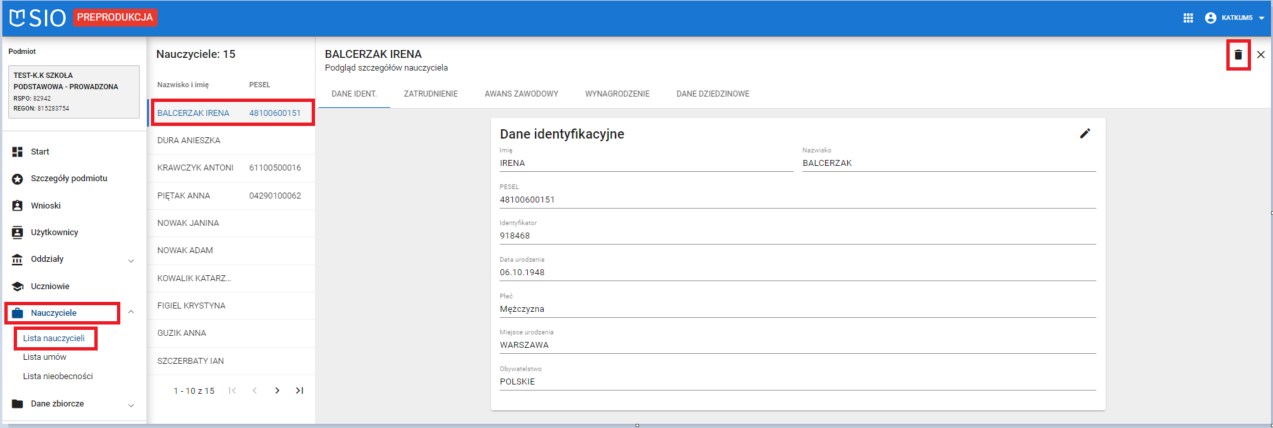Open the apps grid icon in header
The image size is (1273, 428).
click(x=1188, y=17)
